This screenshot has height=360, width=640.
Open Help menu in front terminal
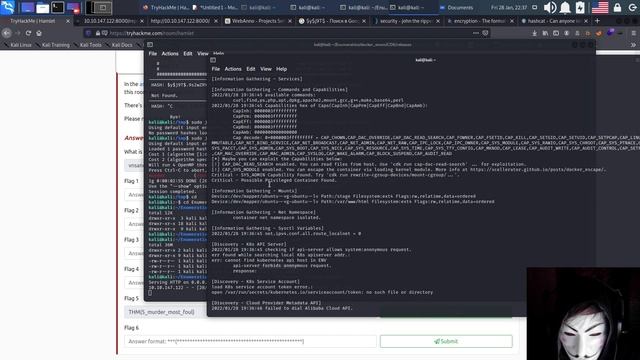click(281, 69)
